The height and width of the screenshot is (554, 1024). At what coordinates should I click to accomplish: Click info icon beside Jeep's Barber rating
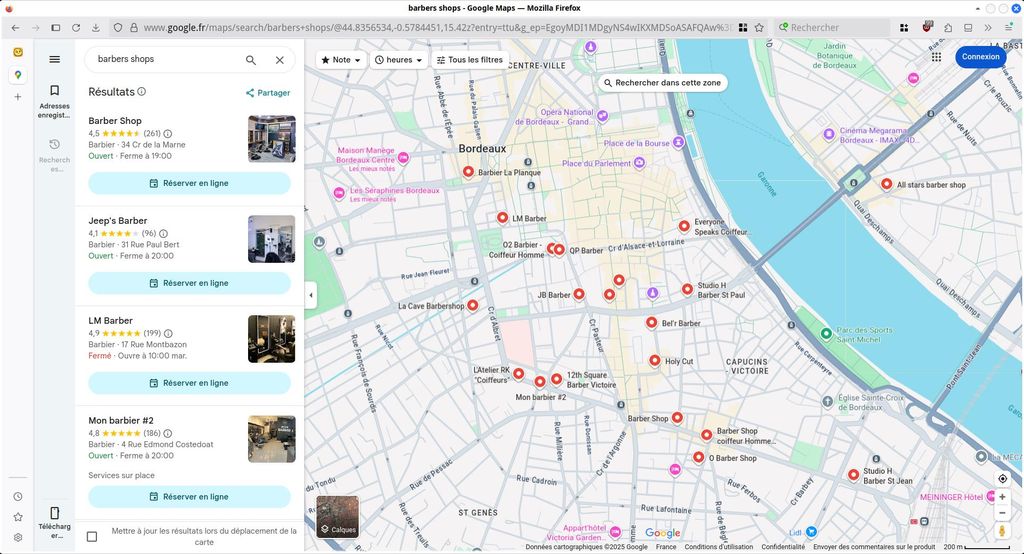point(163,233)
